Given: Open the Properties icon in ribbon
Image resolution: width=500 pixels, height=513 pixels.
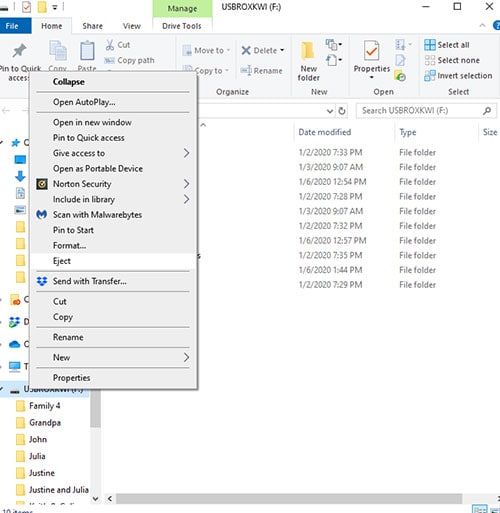Looking at the screenshot, I should (371, 51).
